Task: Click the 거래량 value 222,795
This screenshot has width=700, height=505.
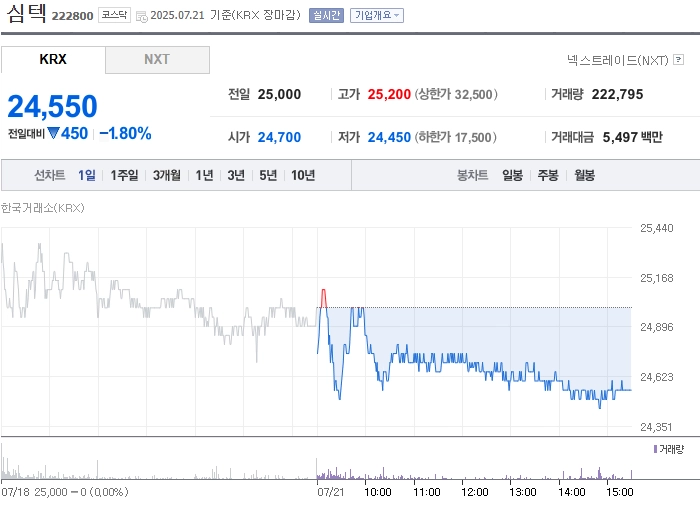Action: pos(617,94)
